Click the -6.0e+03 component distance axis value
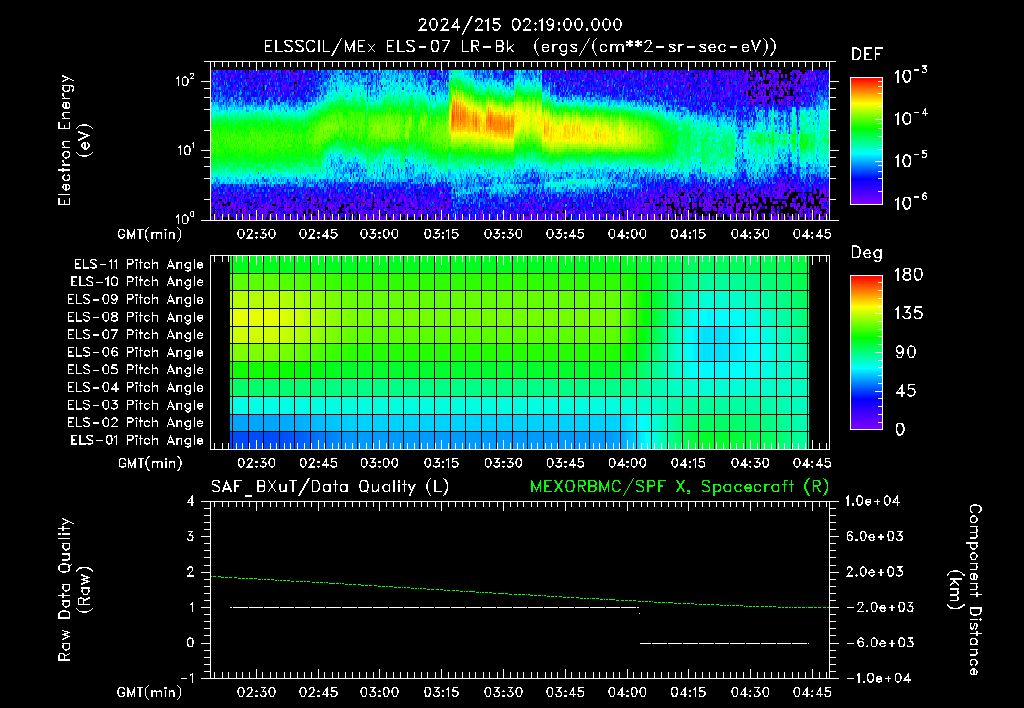The height and width of the screenshot is (708, 1024). pyautogui.click(x=880, y=643)
